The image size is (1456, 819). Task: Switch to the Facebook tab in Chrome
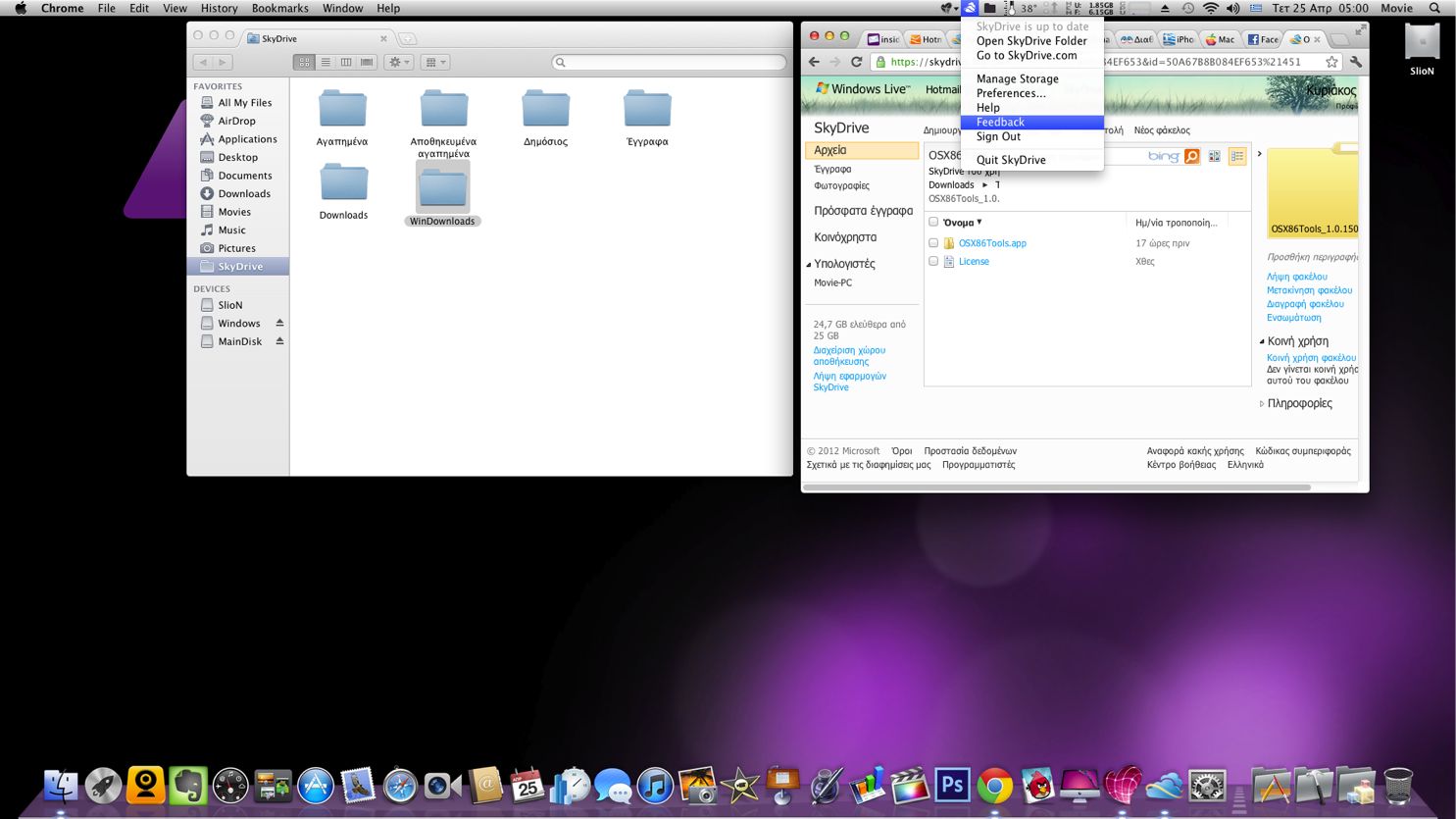click(x=1263, y=39)
